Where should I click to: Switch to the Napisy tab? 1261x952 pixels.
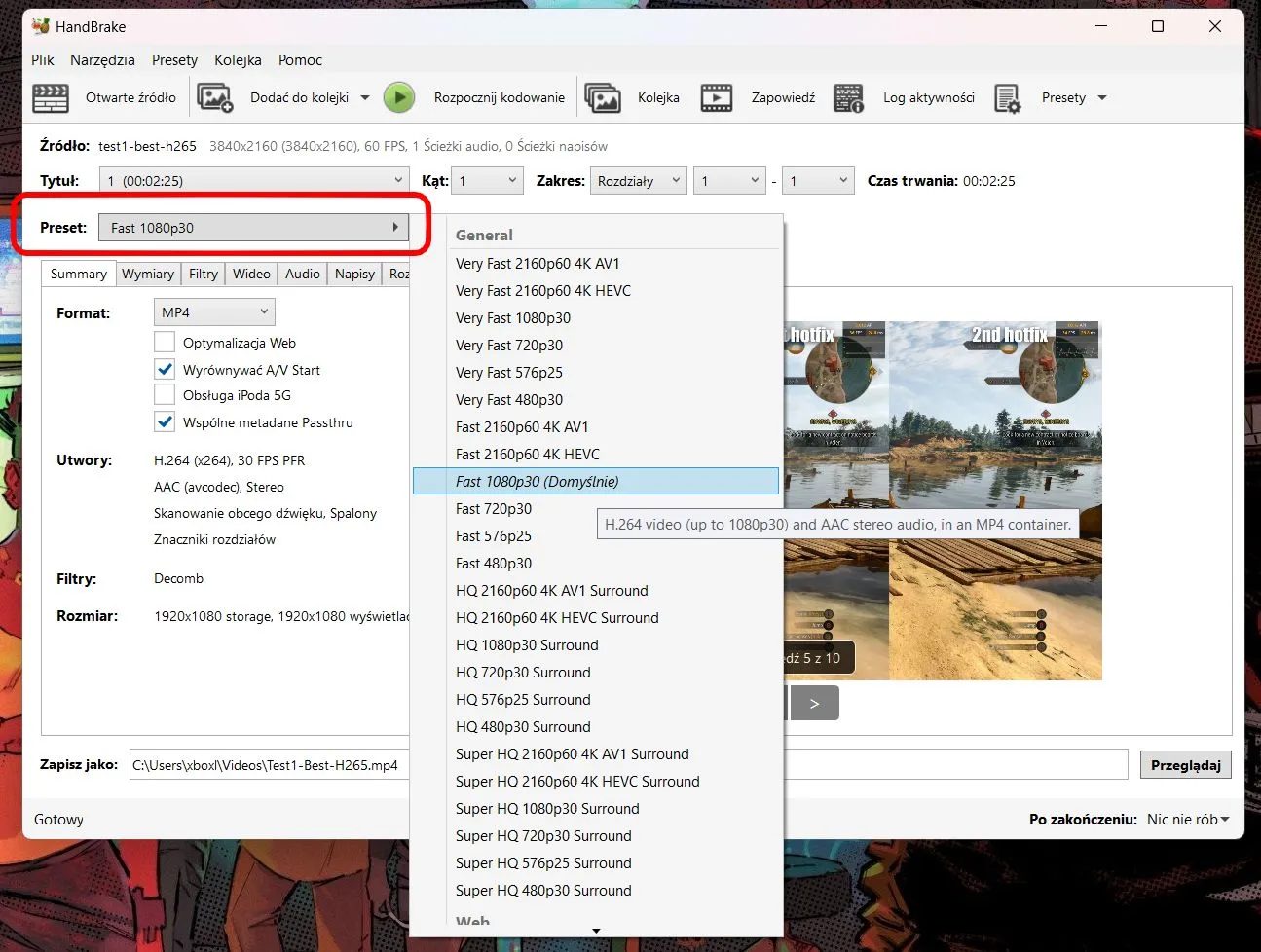(x=354, y=274)
